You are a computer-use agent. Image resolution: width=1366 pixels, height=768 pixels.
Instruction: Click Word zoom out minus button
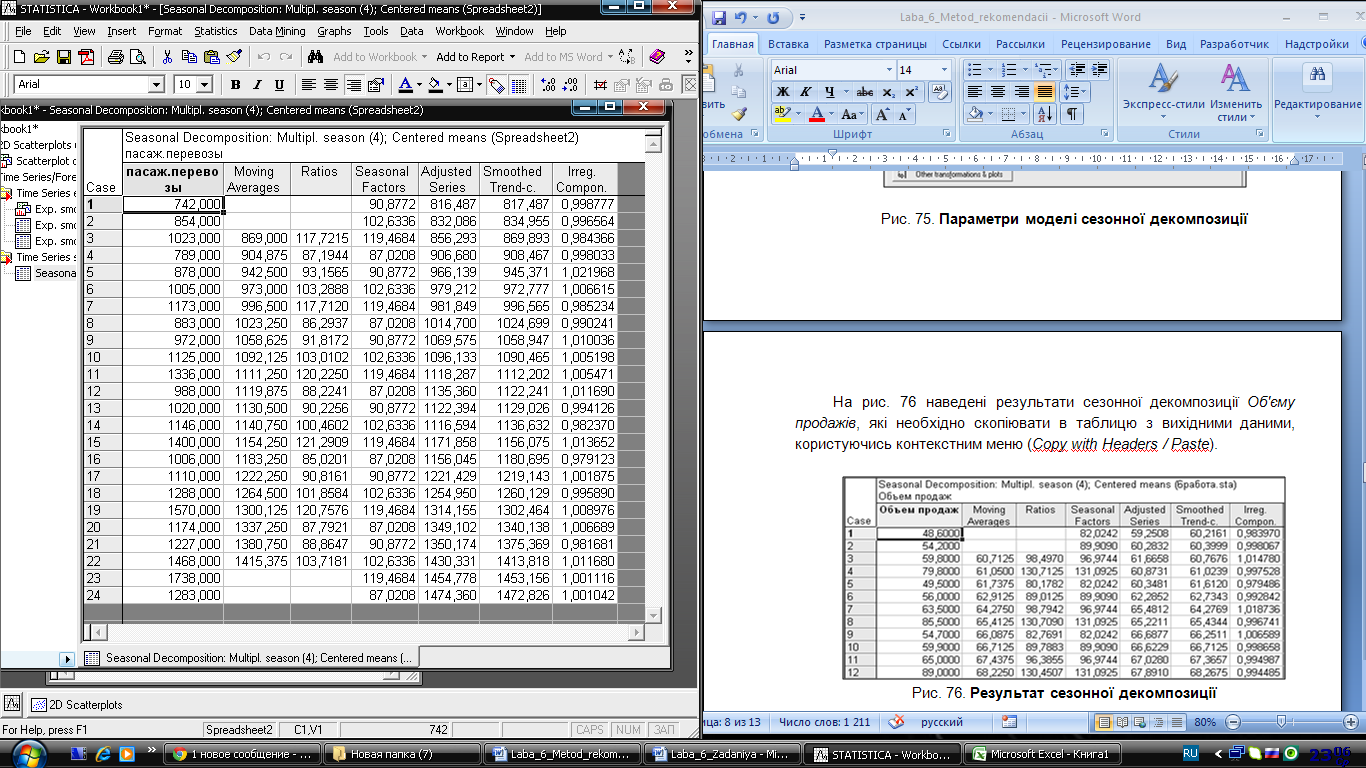pos(1233,722)
